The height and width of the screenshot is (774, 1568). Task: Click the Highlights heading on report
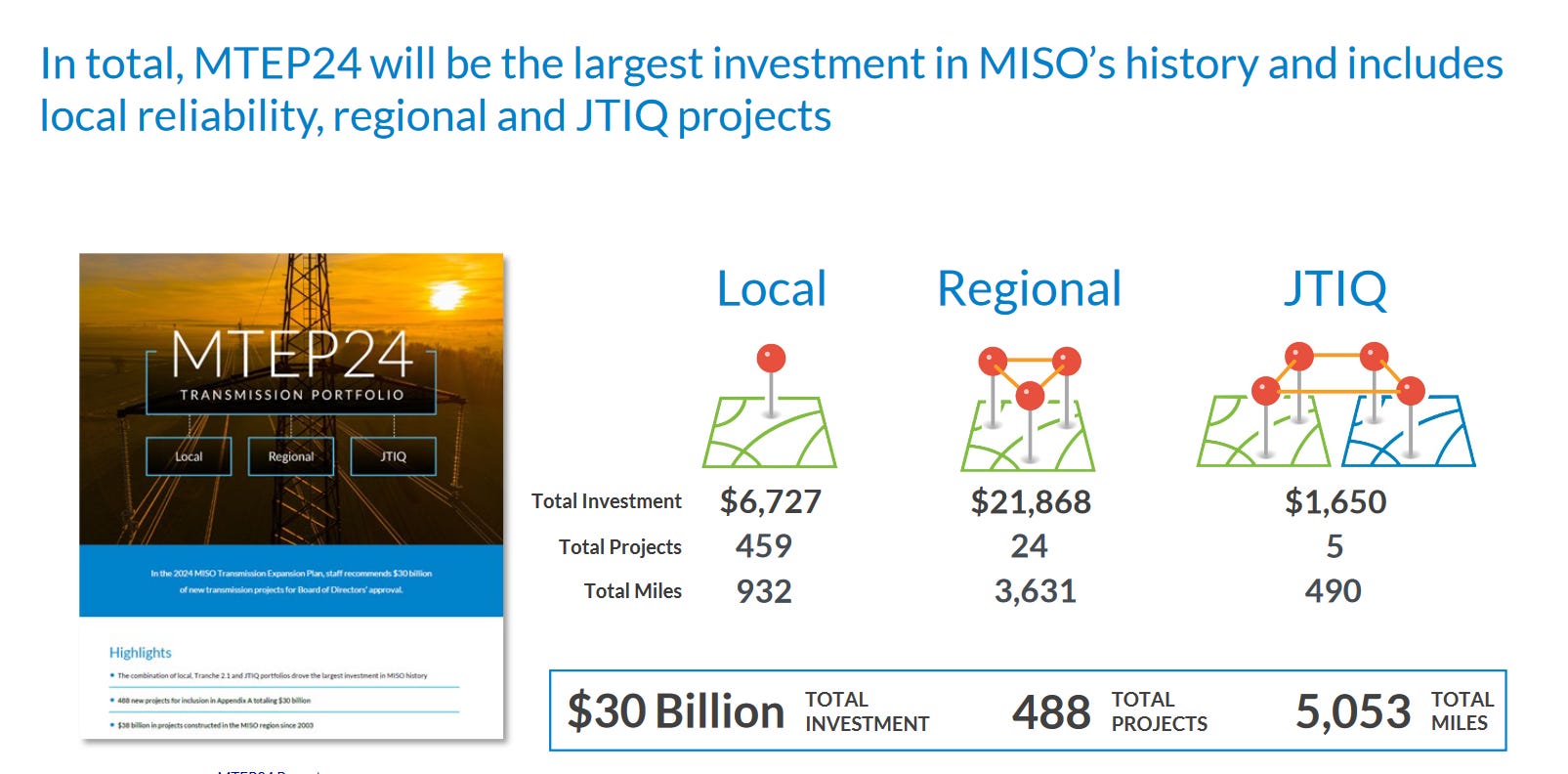pyautogui.click(x=140, y=653)
